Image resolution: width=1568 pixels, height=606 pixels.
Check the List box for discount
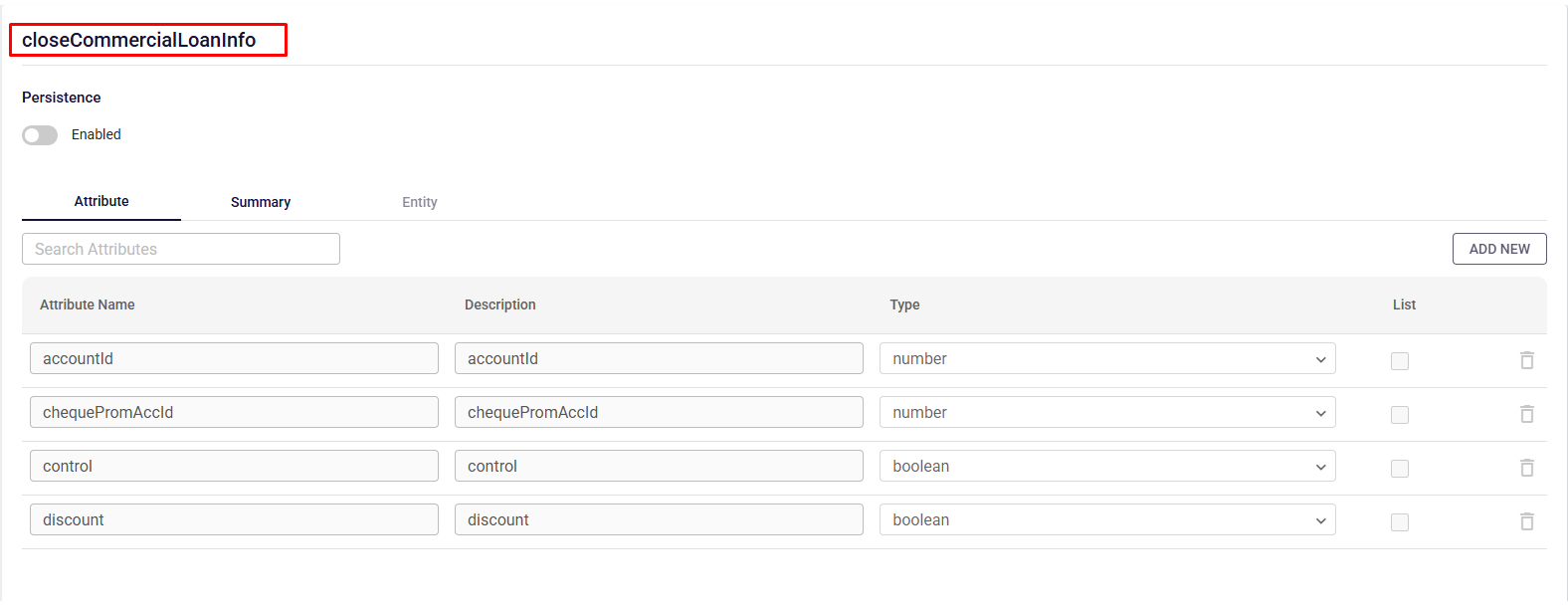tap(1399, 522)
